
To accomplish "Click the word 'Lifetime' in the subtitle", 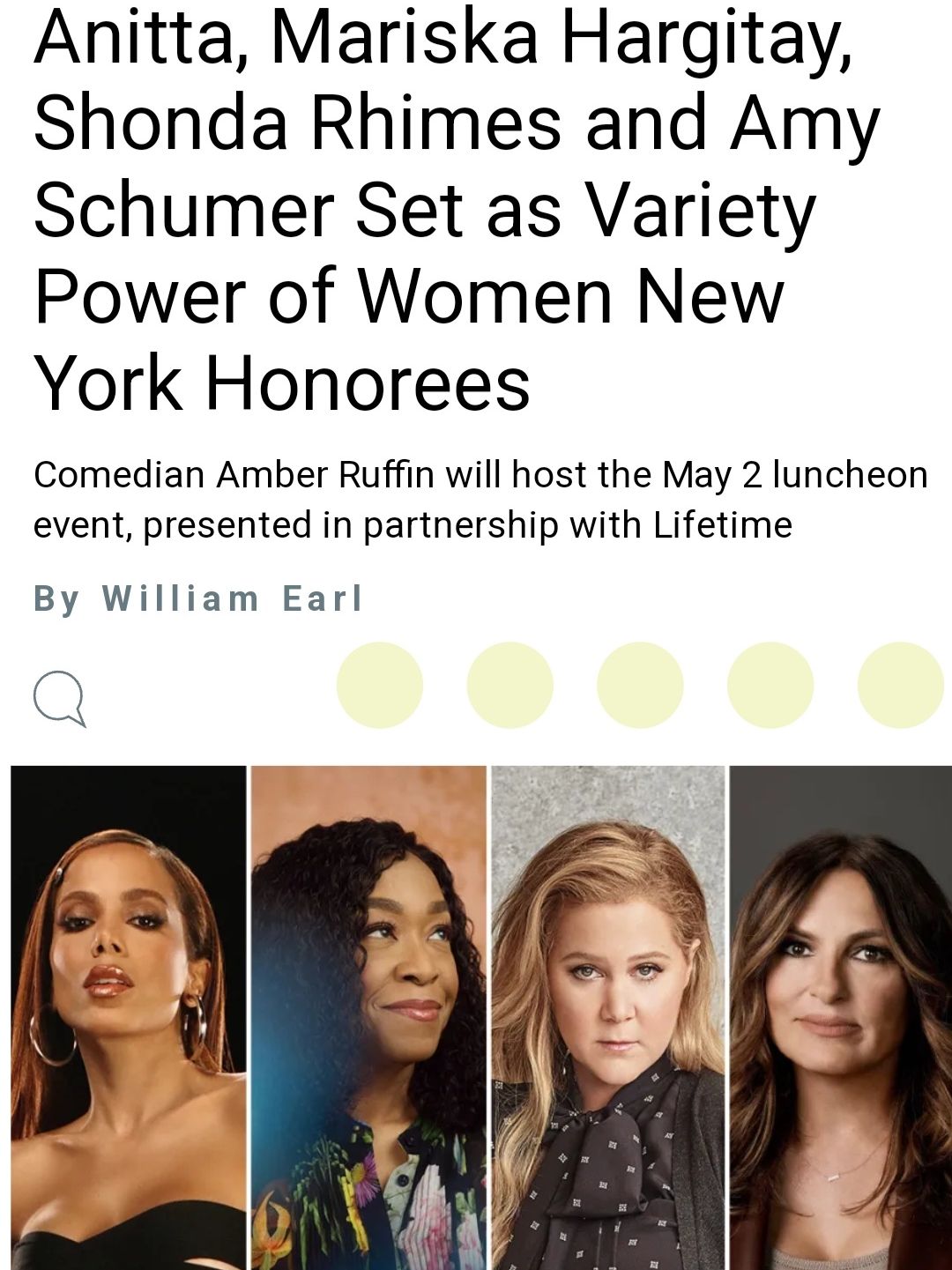I will coord(723,525).
